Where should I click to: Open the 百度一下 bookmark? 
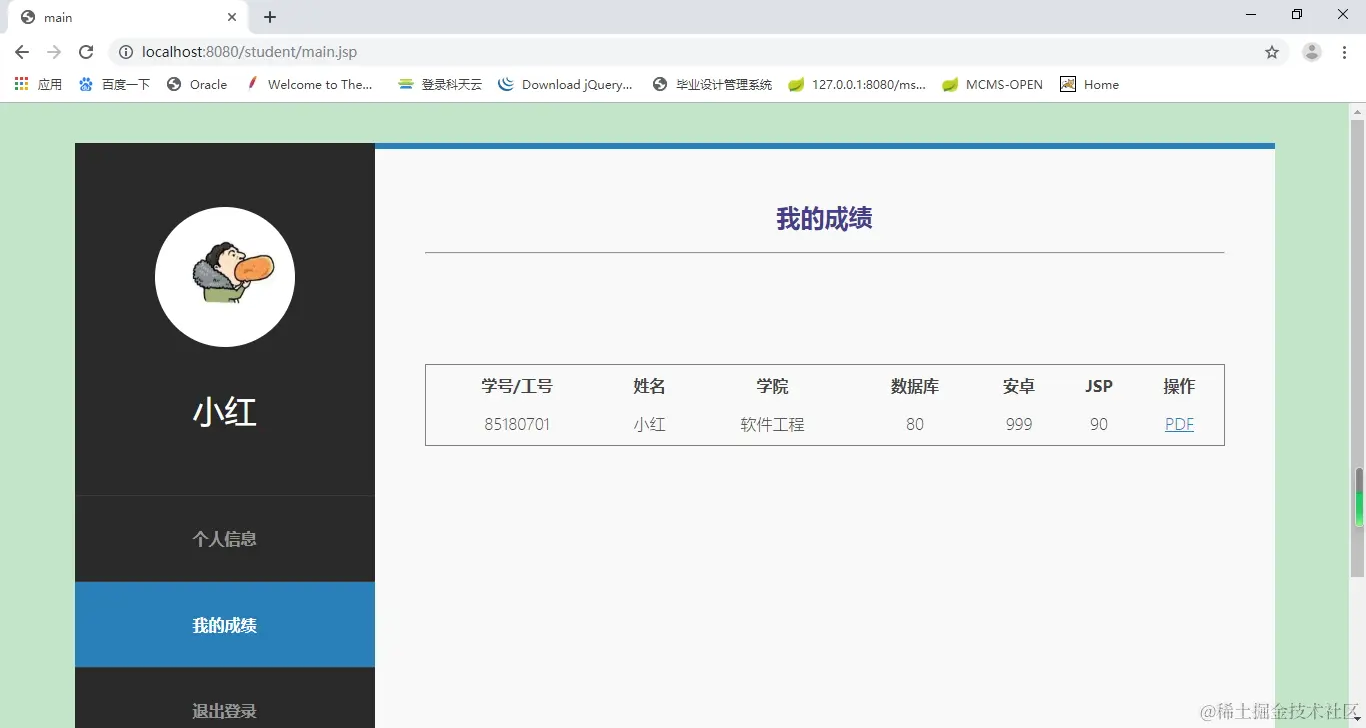125,84
